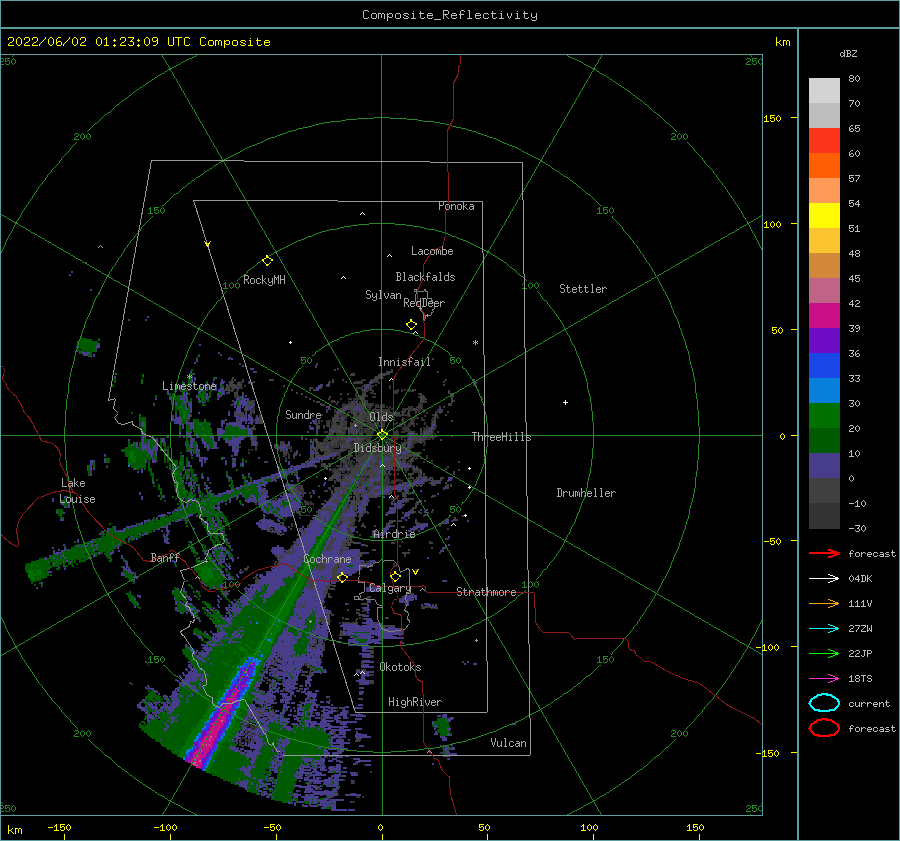
Task: Click the white 04DK arrow legend icon
Action: tap(824, 579)
